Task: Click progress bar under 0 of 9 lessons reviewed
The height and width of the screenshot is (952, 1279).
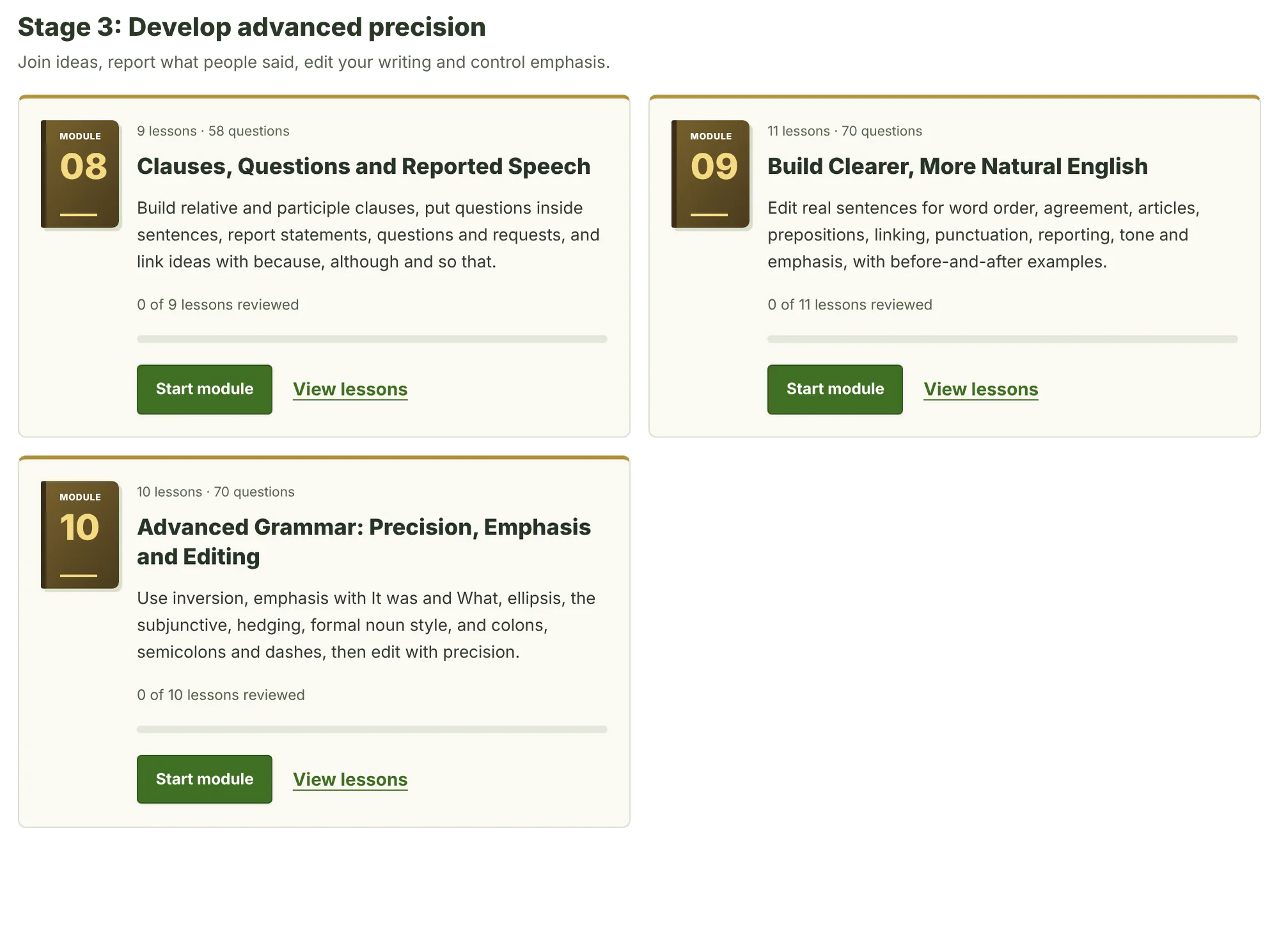Action: pyautogui.click(x=372, y=339)
